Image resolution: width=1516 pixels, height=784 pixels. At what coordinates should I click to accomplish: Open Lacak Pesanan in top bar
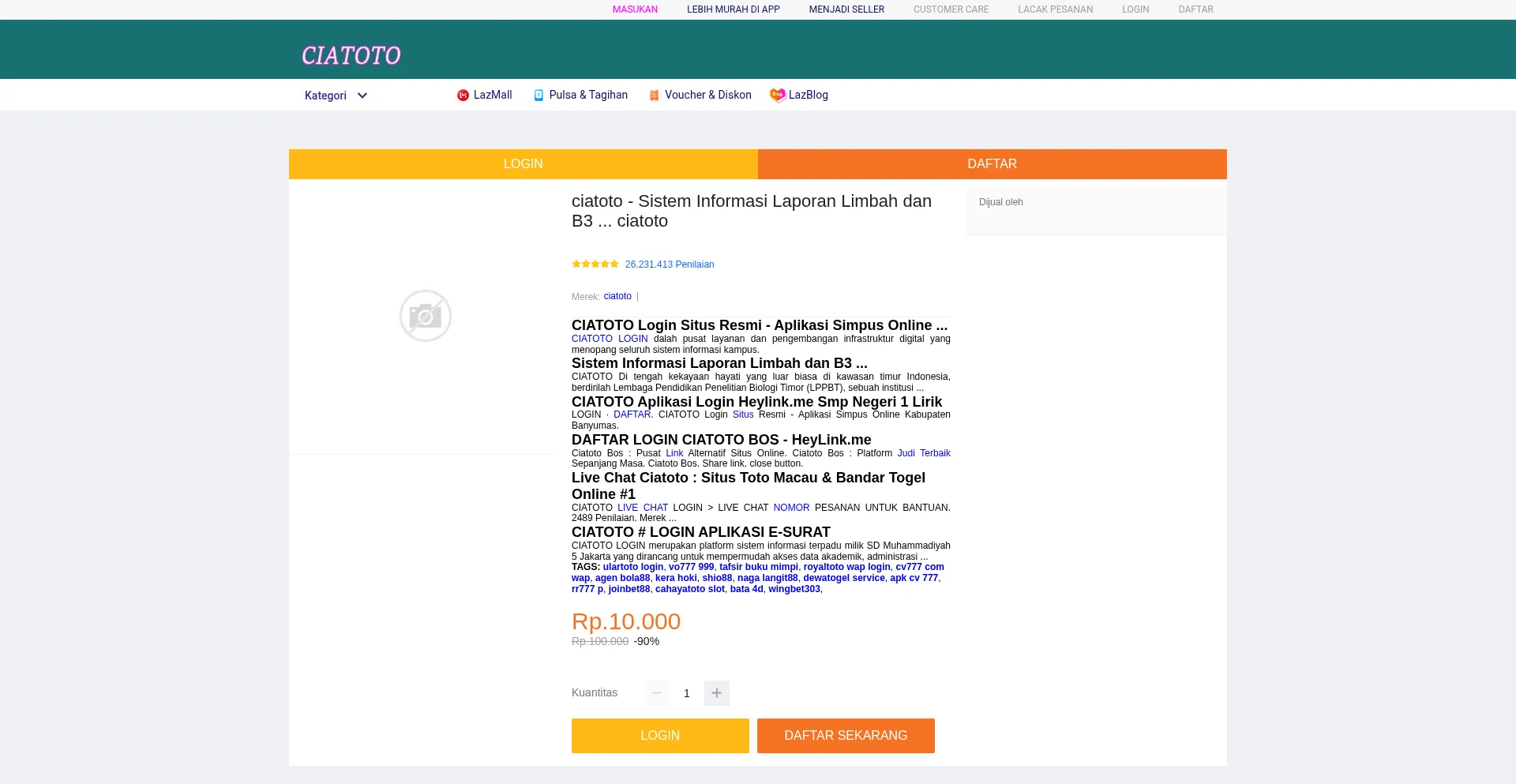1055,9
